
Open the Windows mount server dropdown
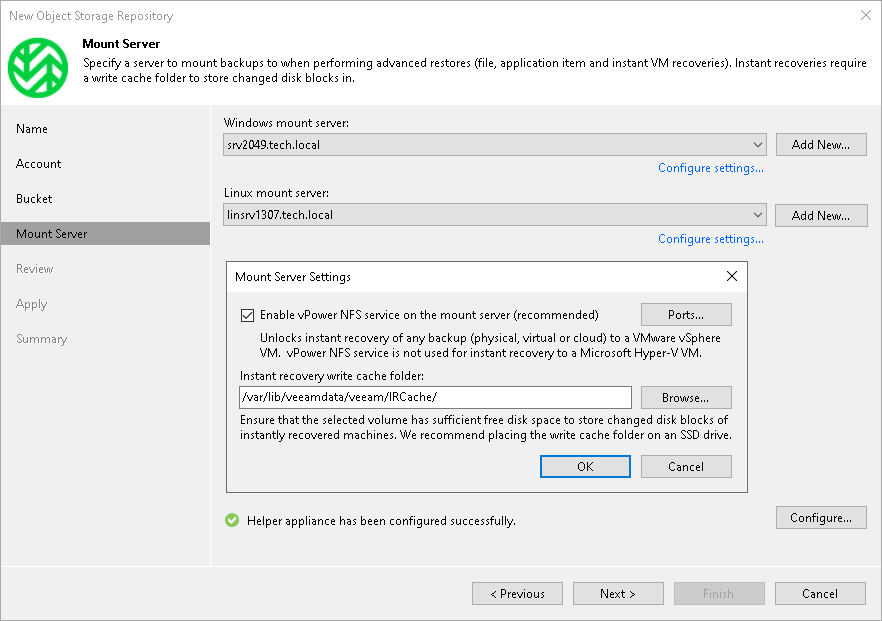pos(495,145)
